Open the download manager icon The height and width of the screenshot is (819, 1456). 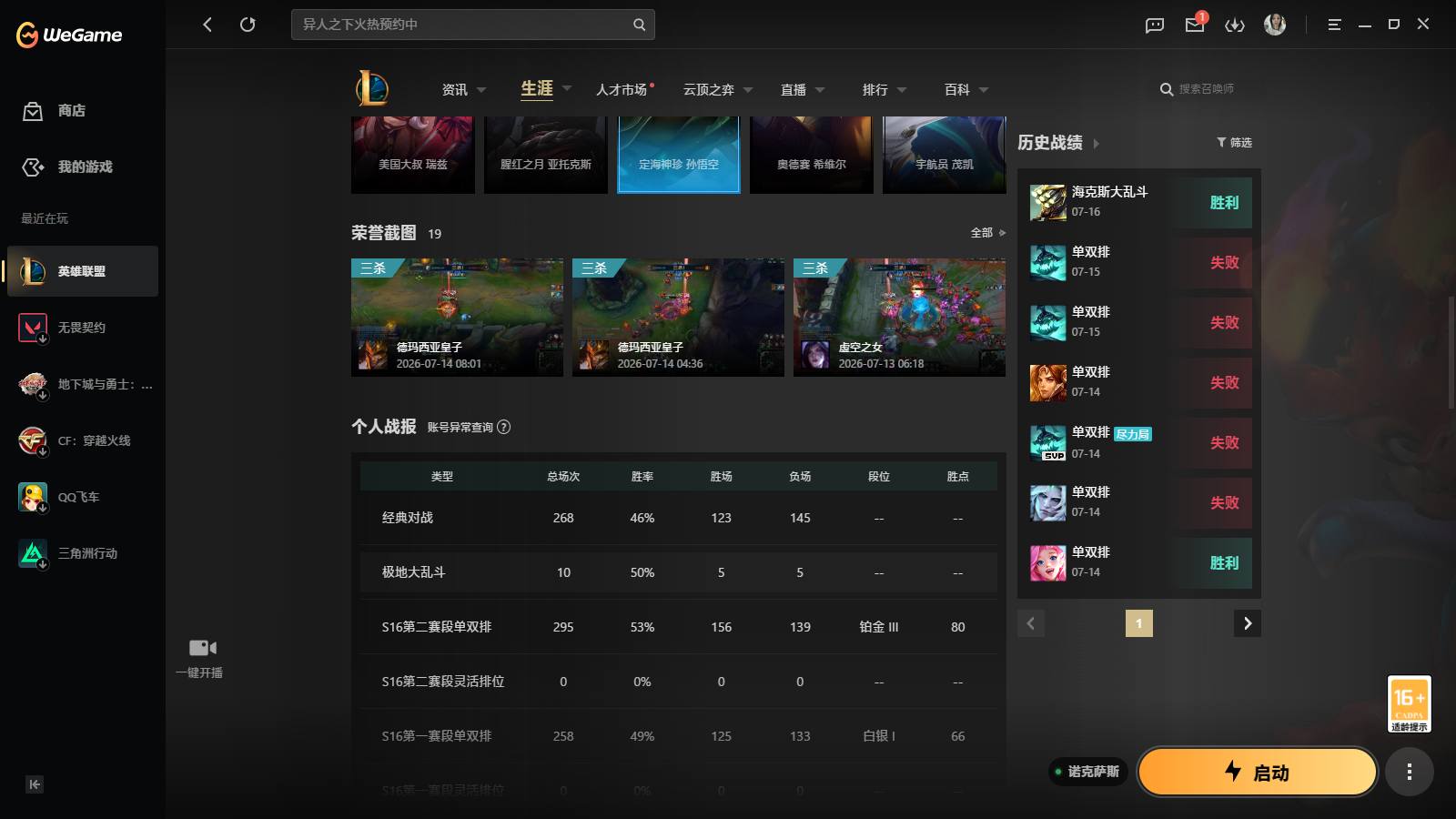point(1235,25)
